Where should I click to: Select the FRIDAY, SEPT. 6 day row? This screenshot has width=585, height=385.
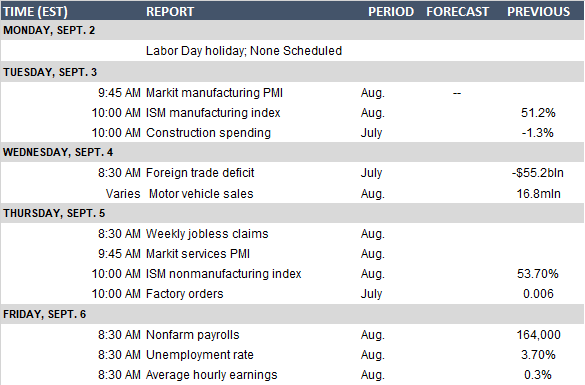[292, 314]
